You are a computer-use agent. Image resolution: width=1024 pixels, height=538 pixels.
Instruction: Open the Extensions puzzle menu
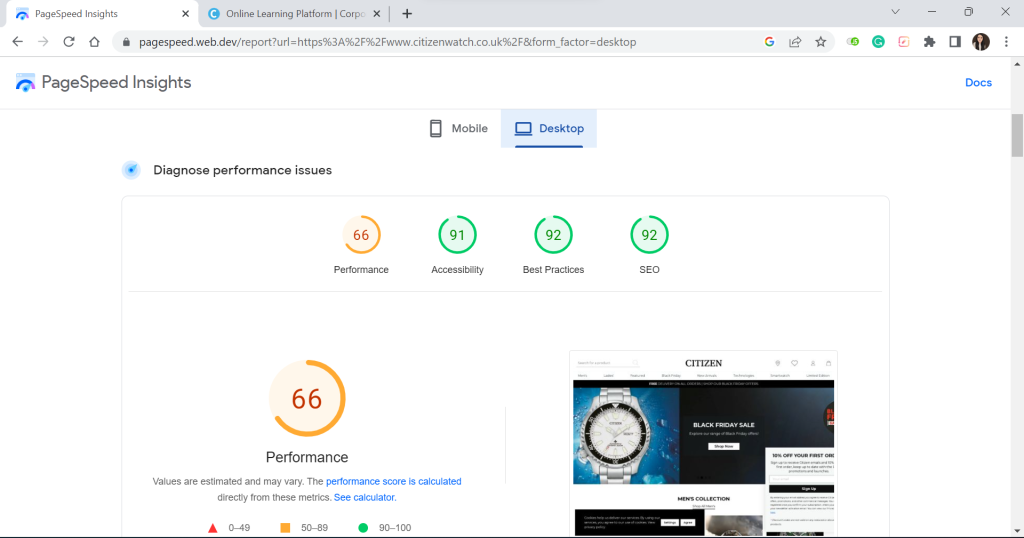coord(929,42)
